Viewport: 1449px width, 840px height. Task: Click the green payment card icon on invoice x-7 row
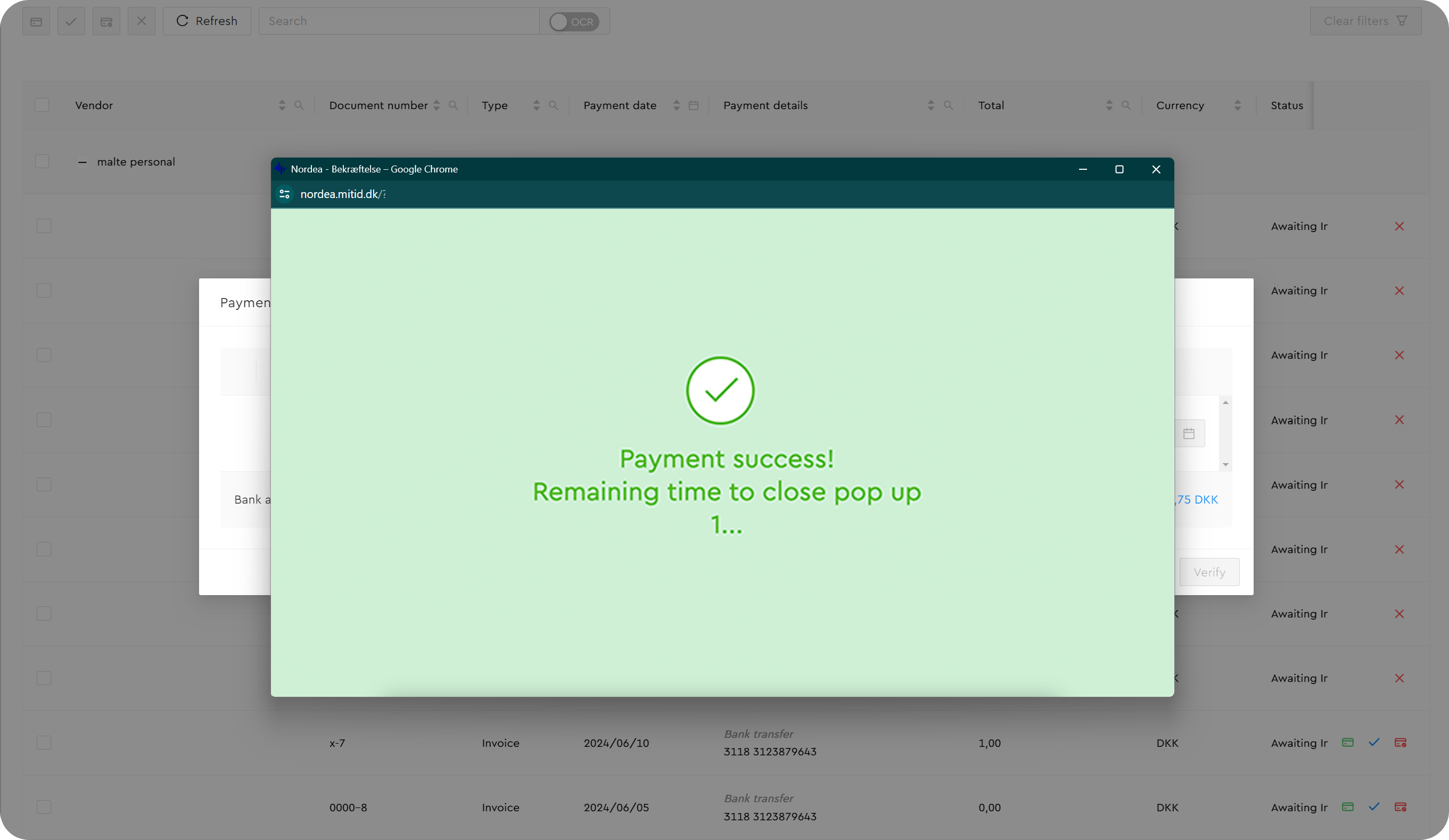[1348, 742]
